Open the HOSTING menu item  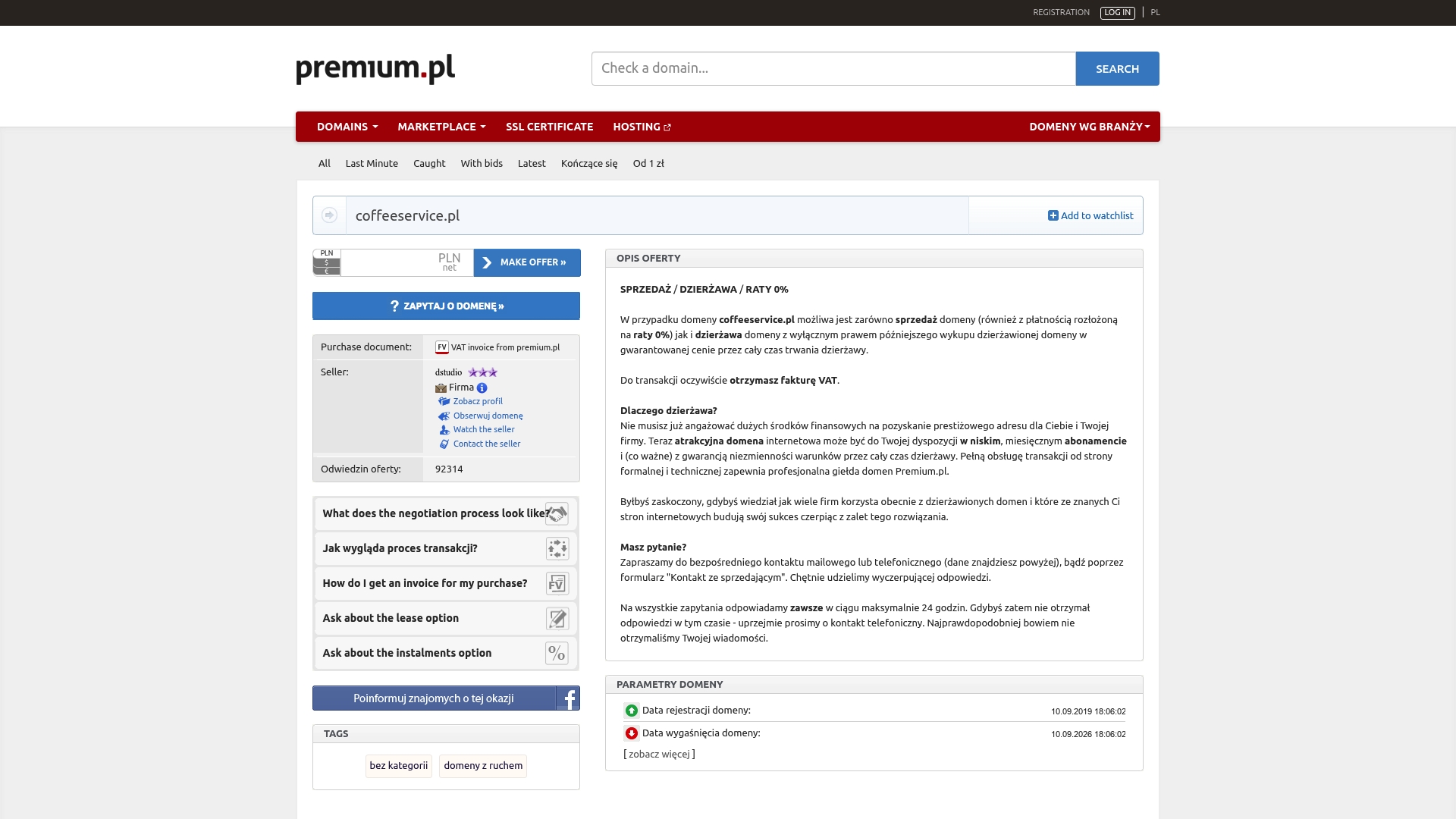pos(637,127)
